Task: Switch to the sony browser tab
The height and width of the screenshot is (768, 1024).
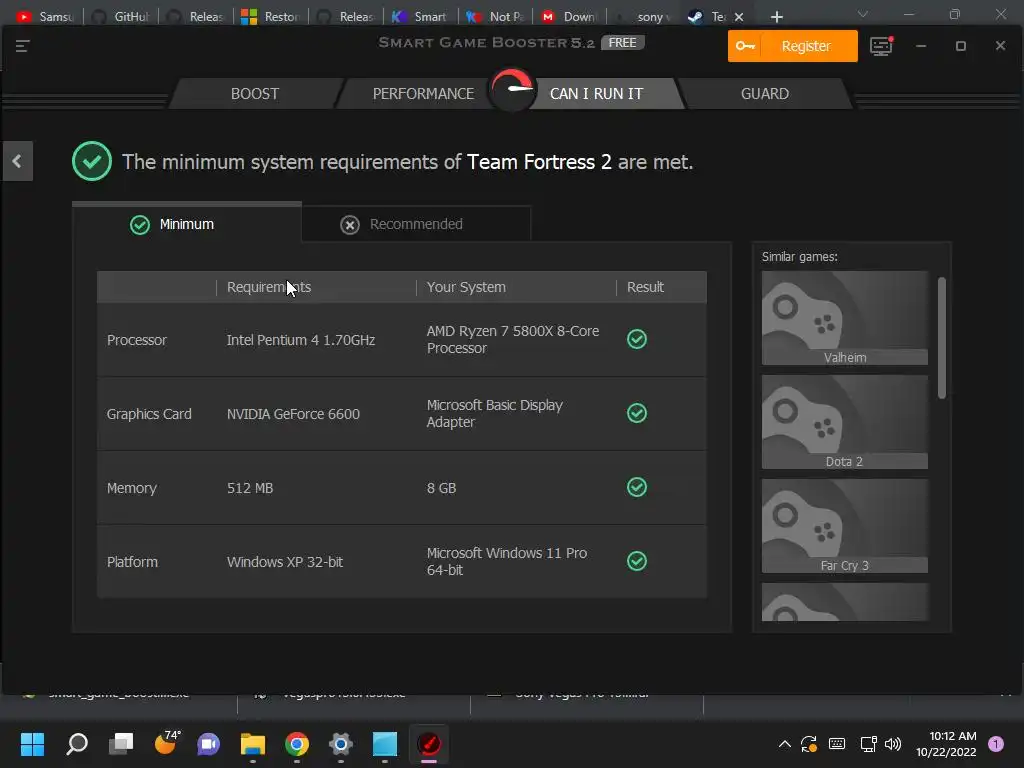Action: click(643, 16)
